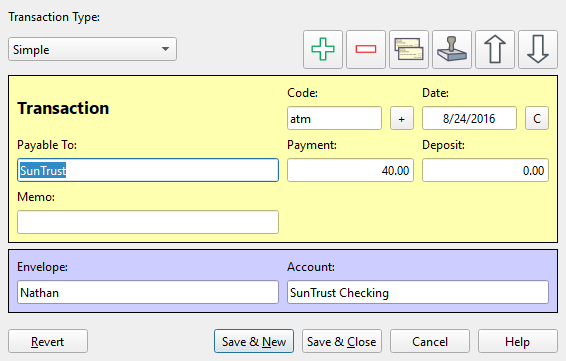This screenshot has height=361, width=566.
Task: Click the Save & Close button
Action: (341, 341)
